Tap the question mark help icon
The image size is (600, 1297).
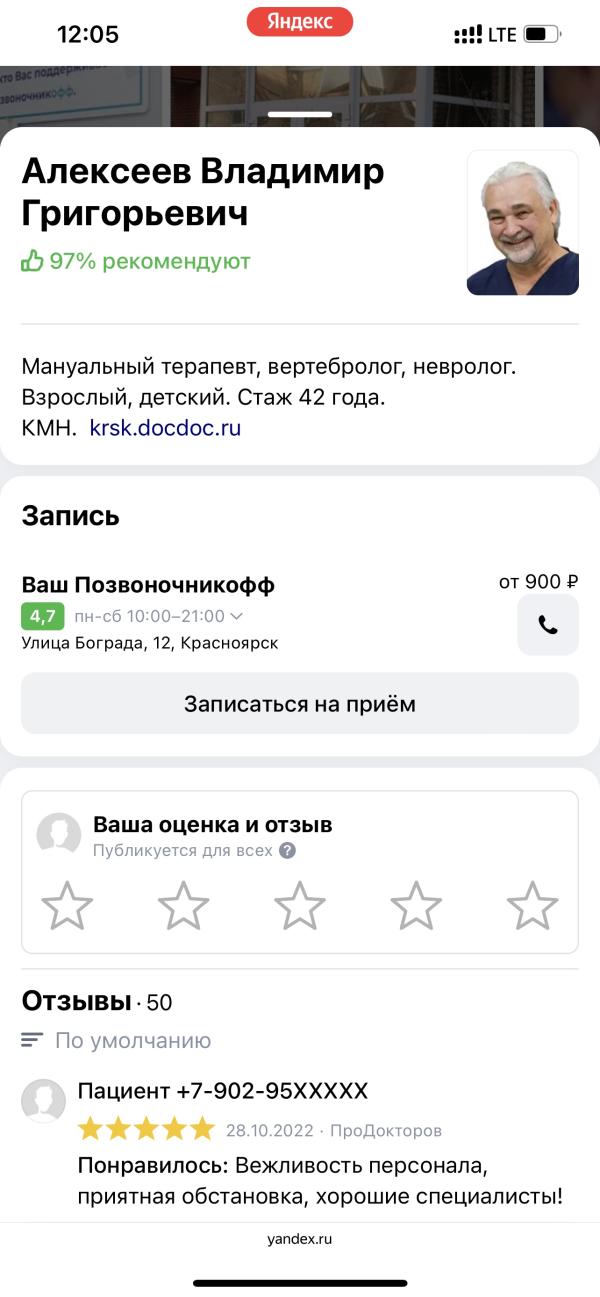287,851
